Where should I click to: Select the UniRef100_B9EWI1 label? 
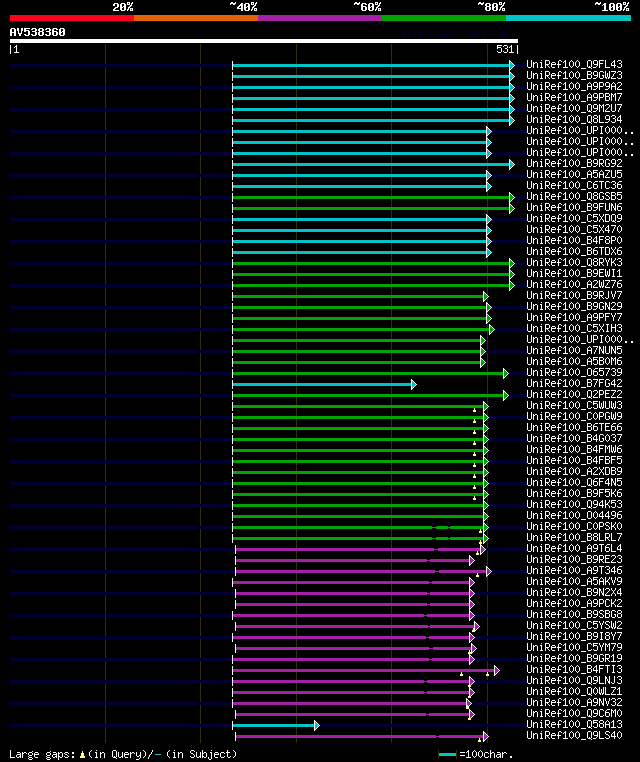click(x=574, y=273)
